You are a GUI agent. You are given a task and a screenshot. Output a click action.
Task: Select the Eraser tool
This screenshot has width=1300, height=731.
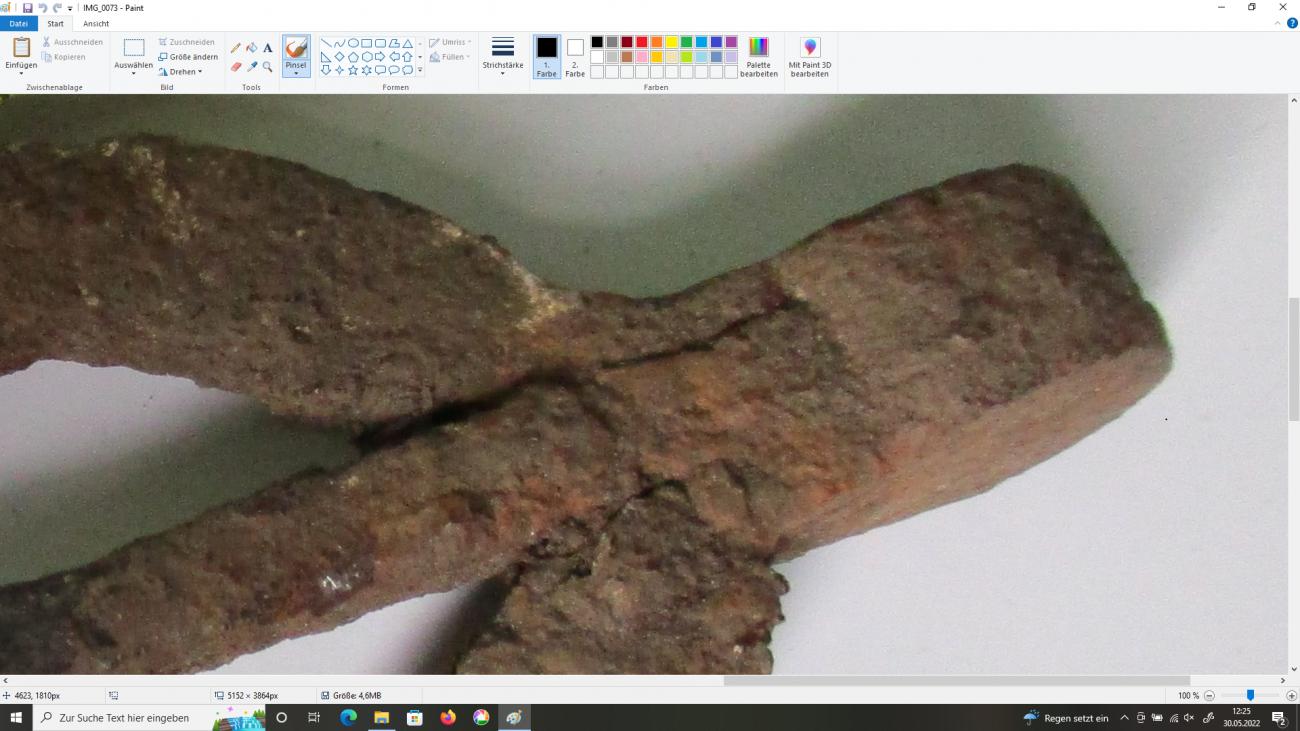236,67
